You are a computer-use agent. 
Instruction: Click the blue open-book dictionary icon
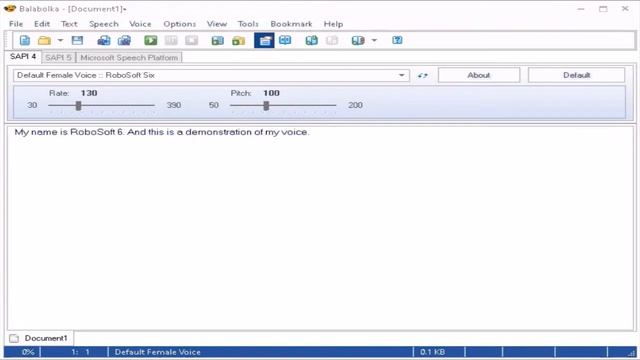click(285, 40)
